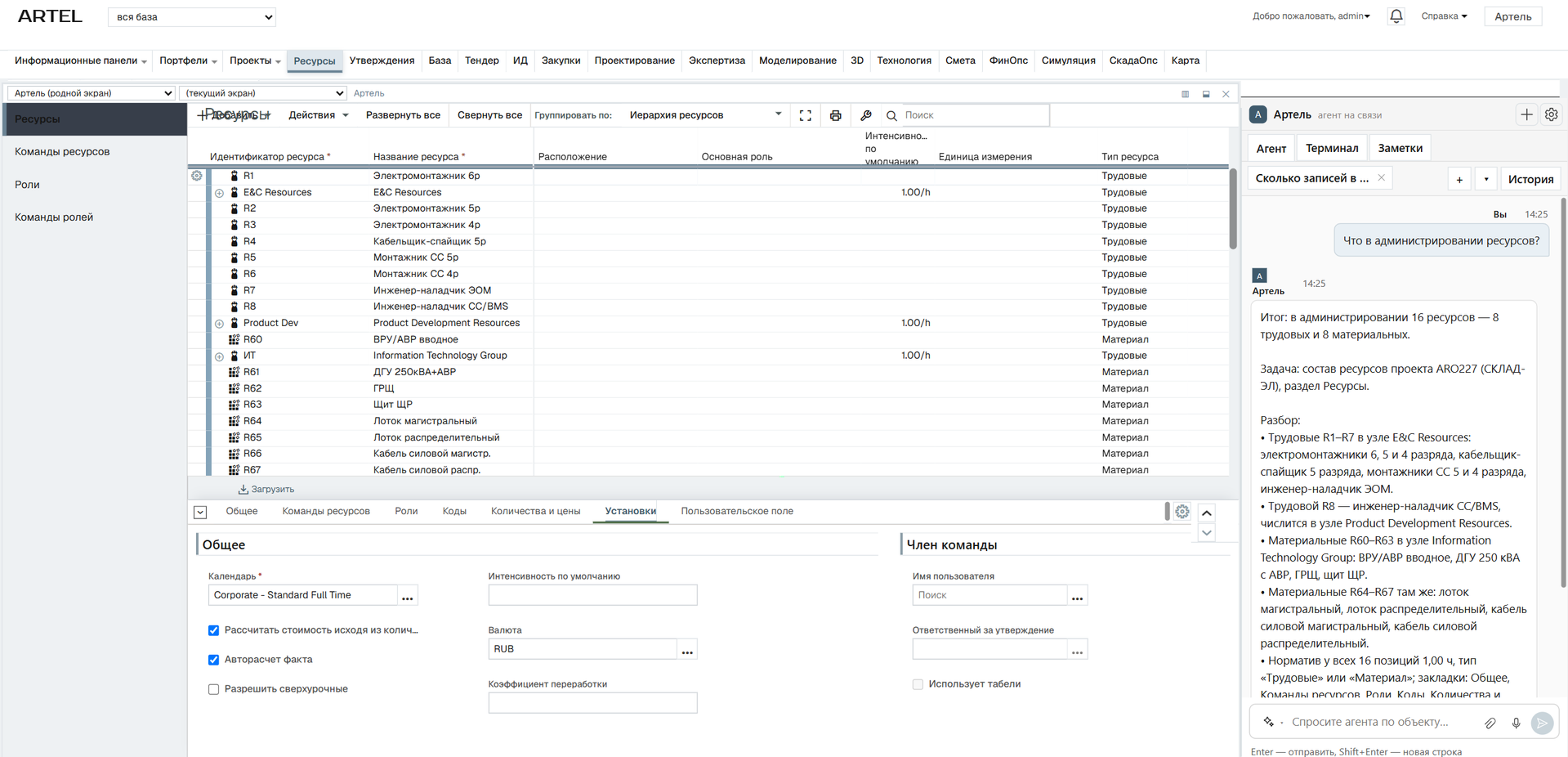Open currency RUB ellipsis picker
Image resolution: width=1568 pixels, height=757 pixels.
pos(687,649)
